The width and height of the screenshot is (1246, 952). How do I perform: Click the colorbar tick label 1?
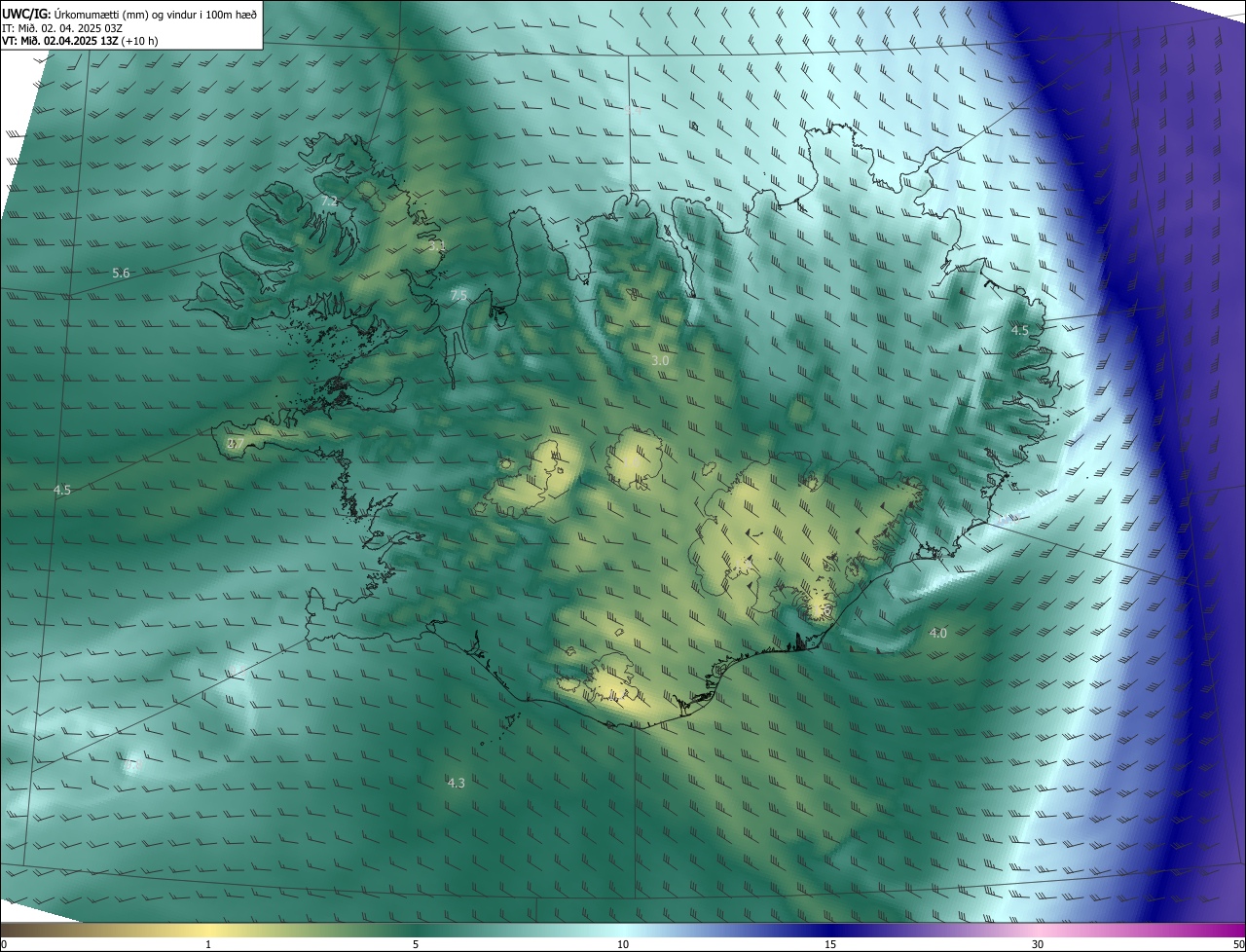coord(208,944)
